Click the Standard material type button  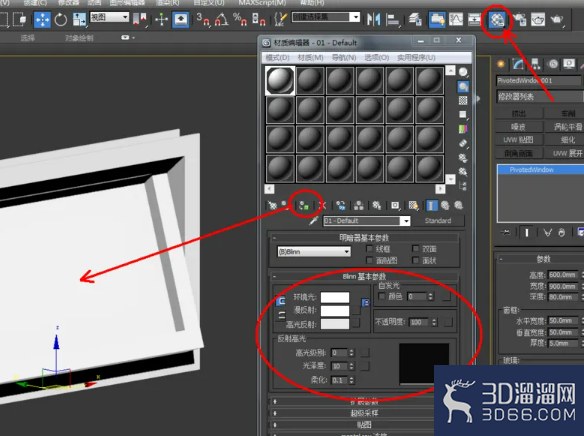click(x=438, y=221)
